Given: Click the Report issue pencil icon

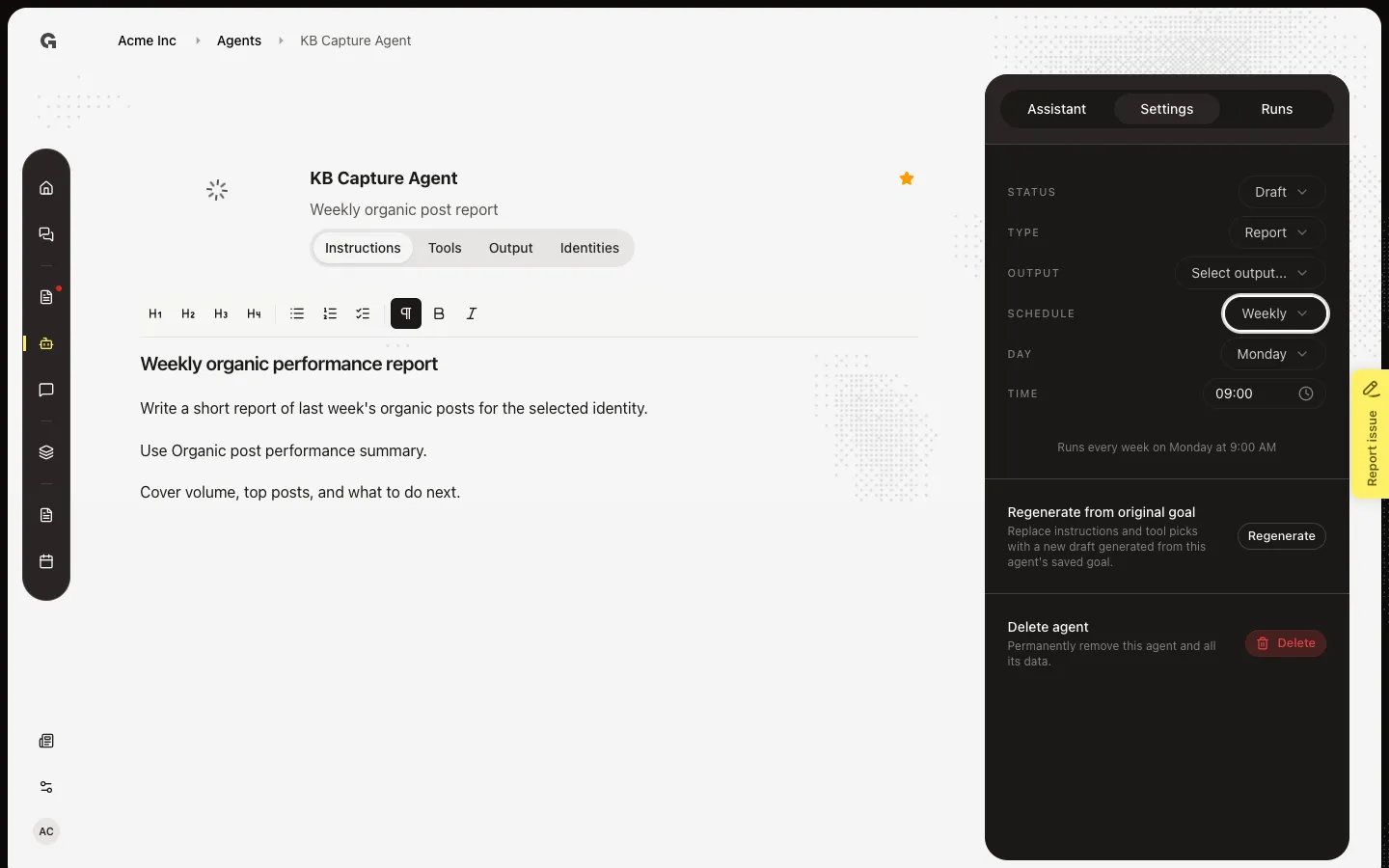Looking at the screenshot, I should (x=1371, y=389).
